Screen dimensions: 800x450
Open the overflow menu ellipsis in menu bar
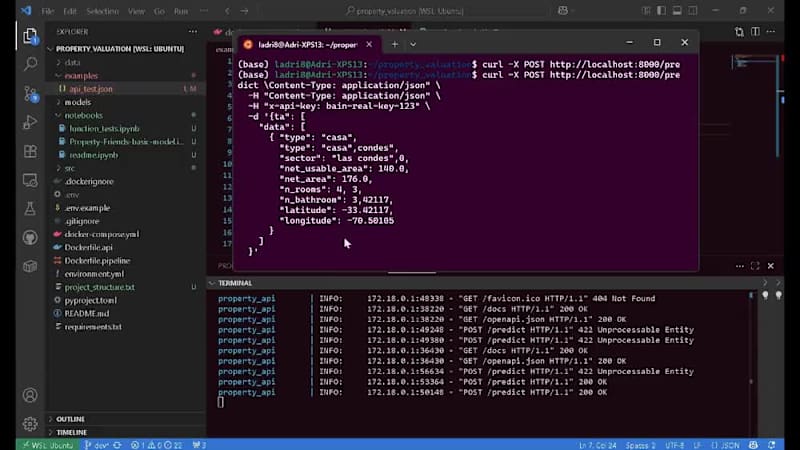pyautogui.click(x=204, y=11)
